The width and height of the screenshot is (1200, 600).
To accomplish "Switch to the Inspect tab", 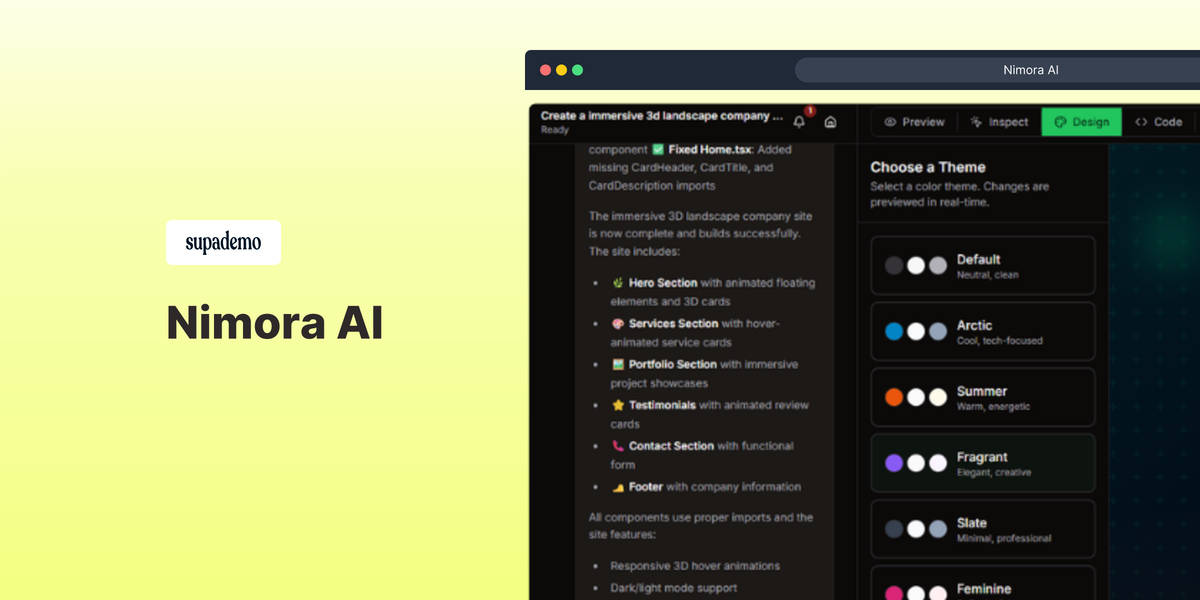I will [x=999, y=122].
